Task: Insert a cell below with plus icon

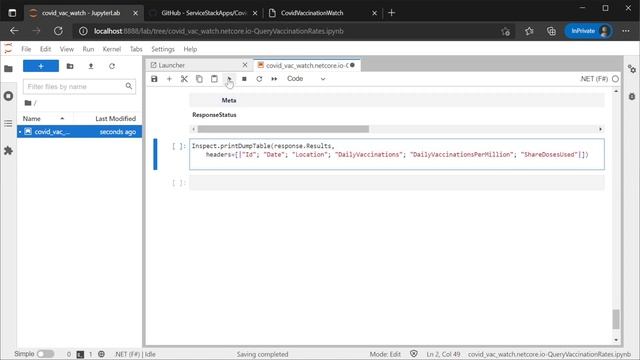Action: [x=169, y=79]
